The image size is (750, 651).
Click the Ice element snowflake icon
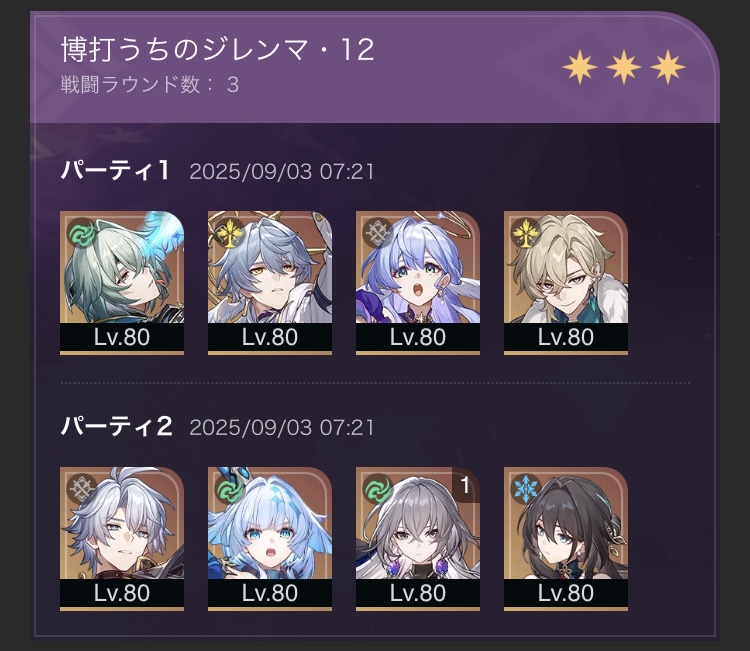525,489
